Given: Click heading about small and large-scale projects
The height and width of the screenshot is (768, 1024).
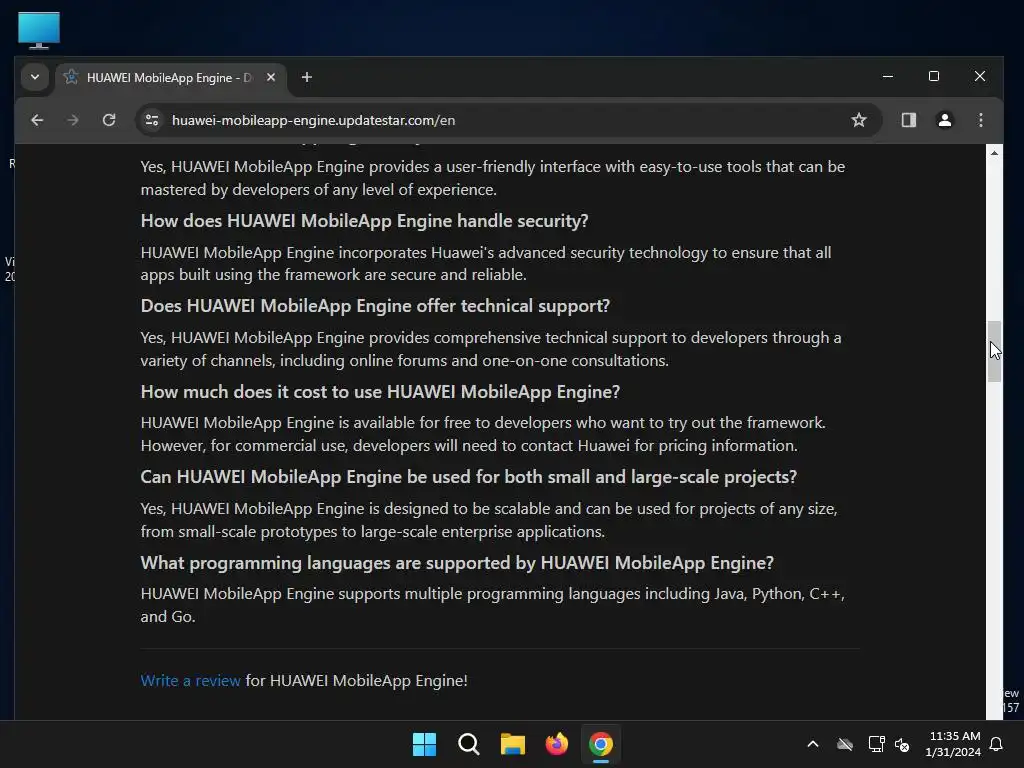Looking at the screenshot, I should [468, 477].
